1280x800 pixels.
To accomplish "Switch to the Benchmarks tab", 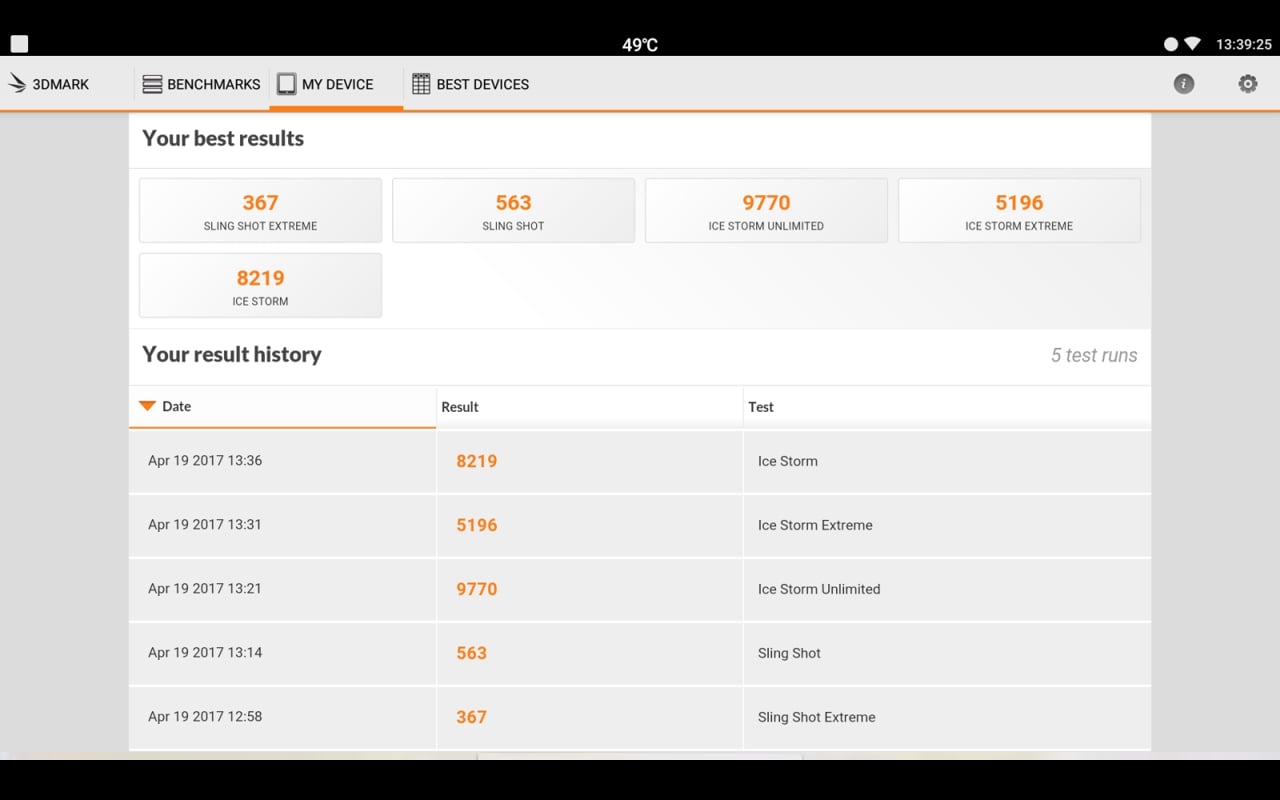I will (x=202, y=84).
